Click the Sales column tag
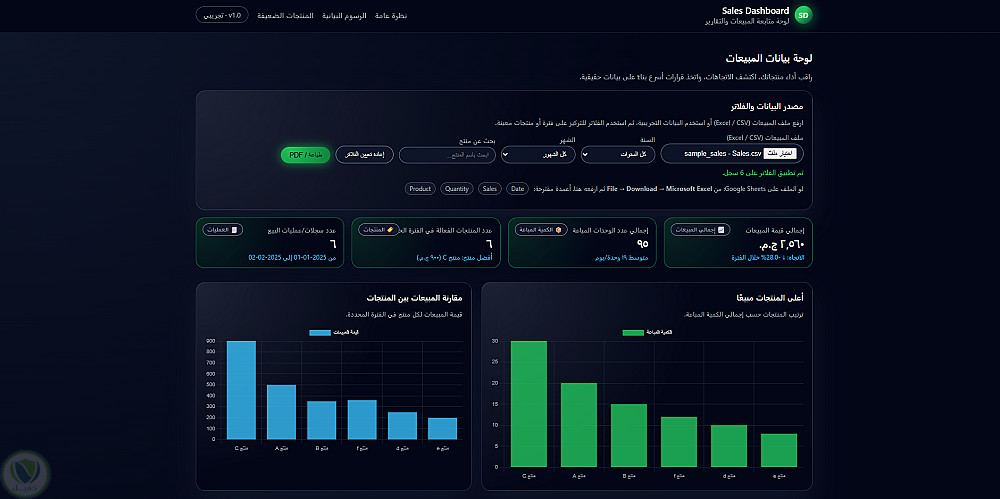Screen dimensions: 1000x499 [490, 189]
